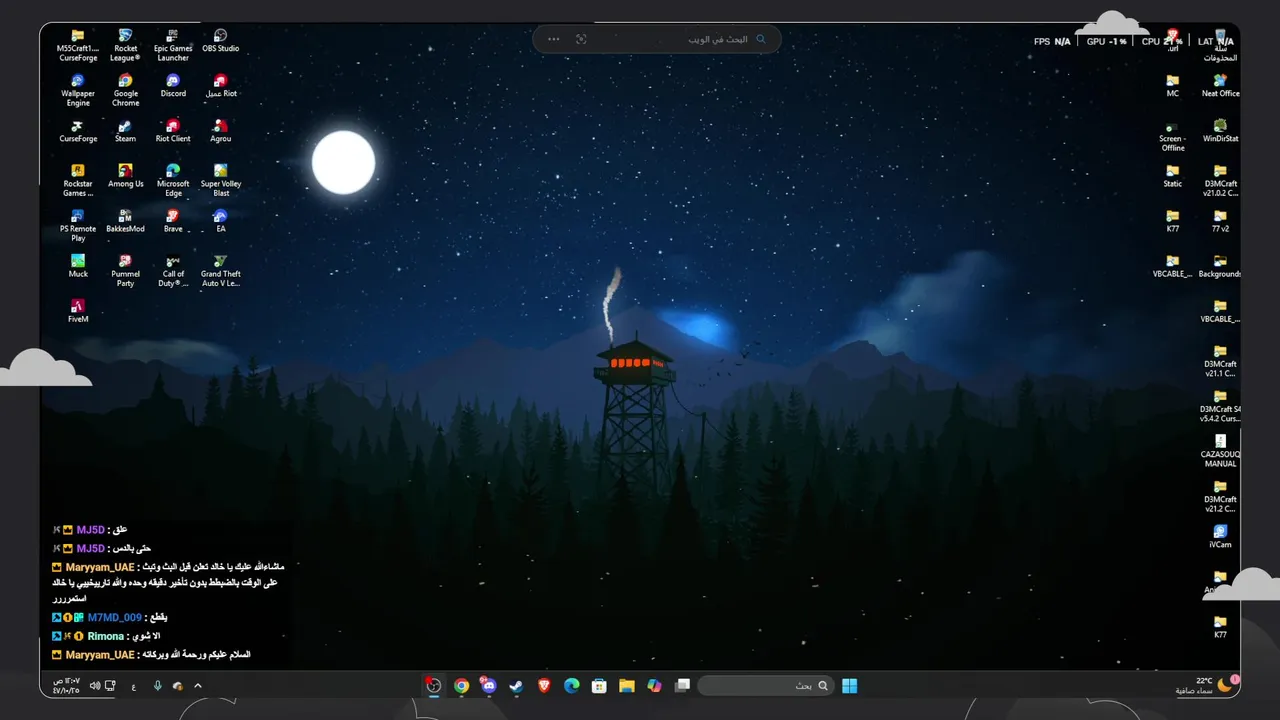This screenshot has width=1280, height=720.
Task: Select the Screen - Offline desktop item
Action: pos(1172,135)
